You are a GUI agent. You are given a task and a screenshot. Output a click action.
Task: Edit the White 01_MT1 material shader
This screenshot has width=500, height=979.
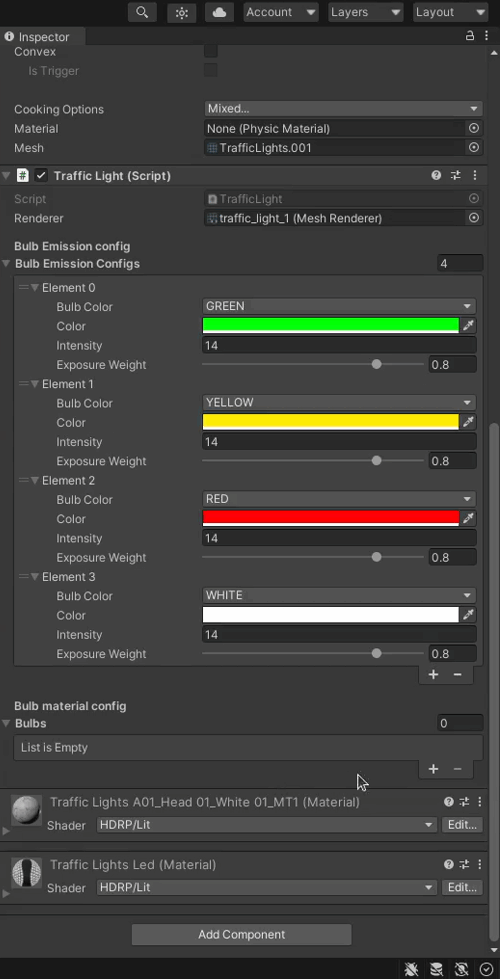[462, 825]
